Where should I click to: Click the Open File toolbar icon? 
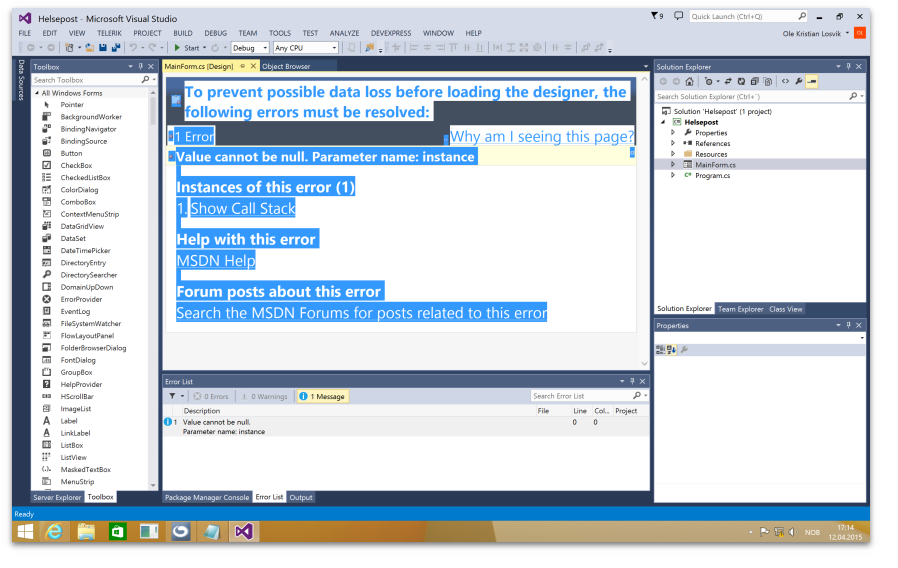90,48
